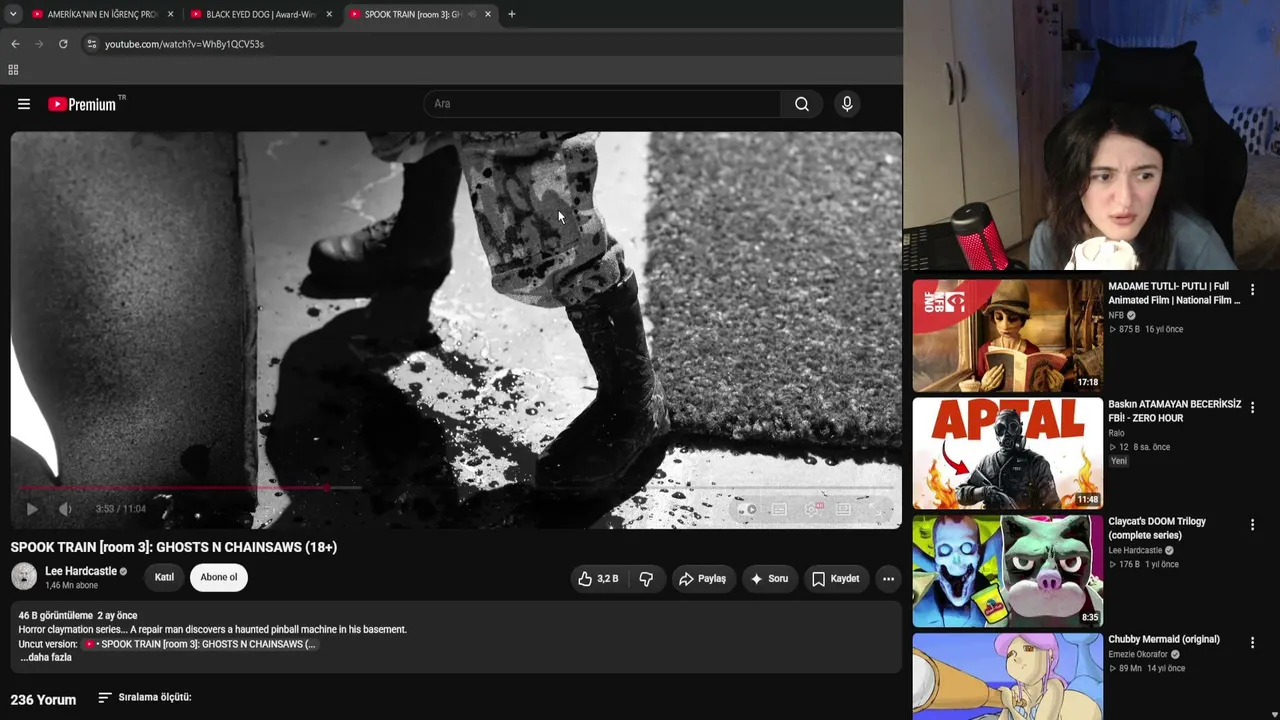1280x720 pixels.
Task: Click the video title SPOOK TRAIN heading
Action: (174, 547)
